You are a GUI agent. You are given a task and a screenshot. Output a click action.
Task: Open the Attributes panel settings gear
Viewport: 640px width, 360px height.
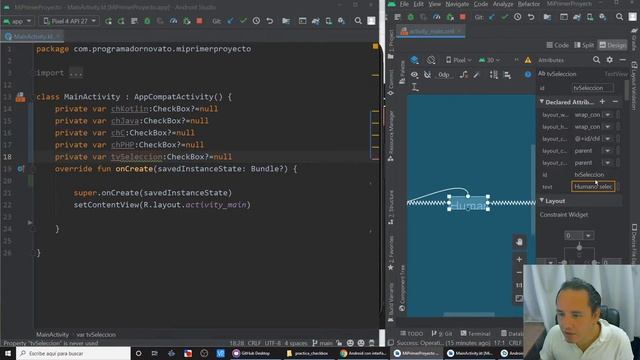pos(609,60)
